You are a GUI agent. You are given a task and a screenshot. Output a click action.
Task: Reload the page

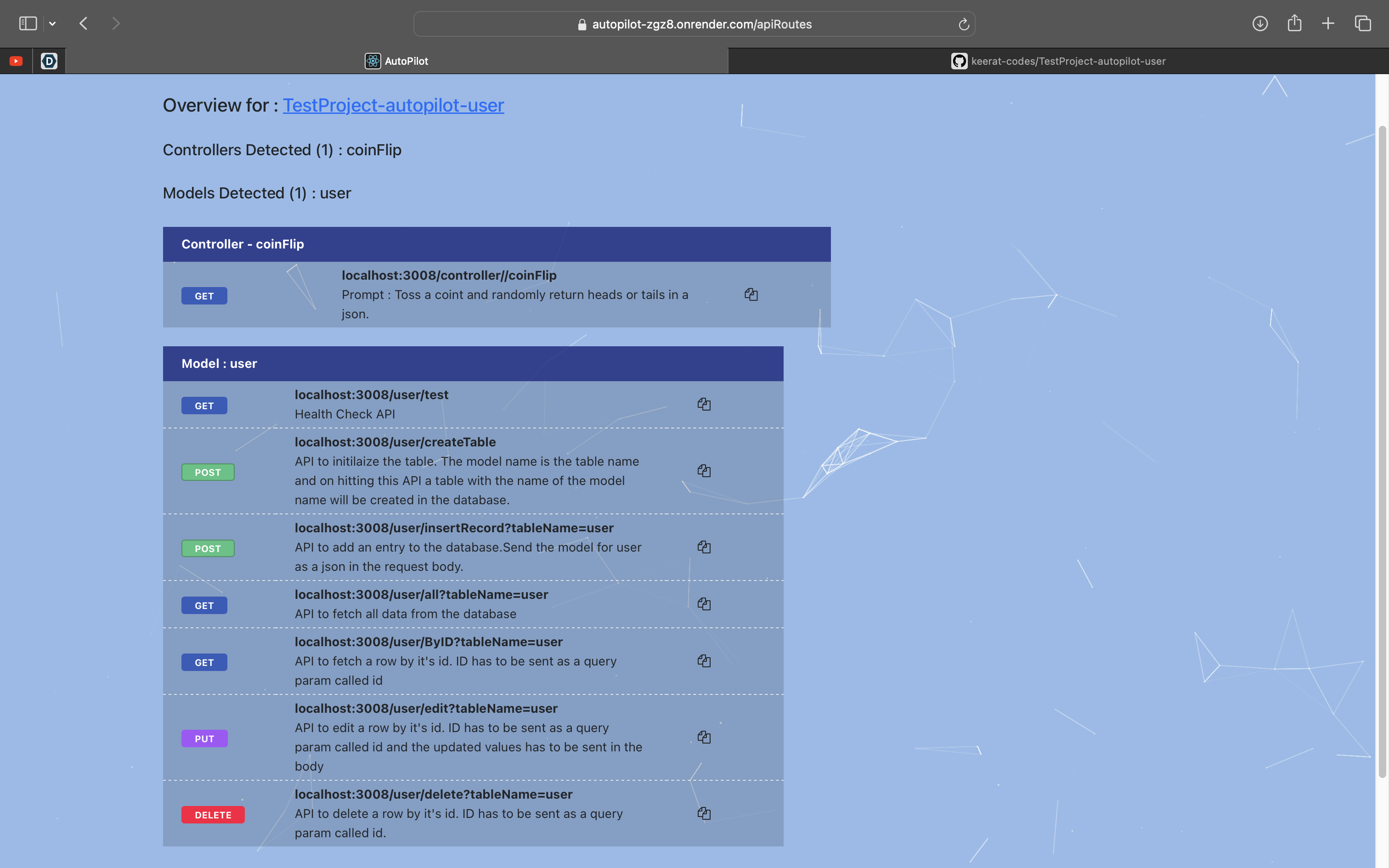click(x=964, y=24)
